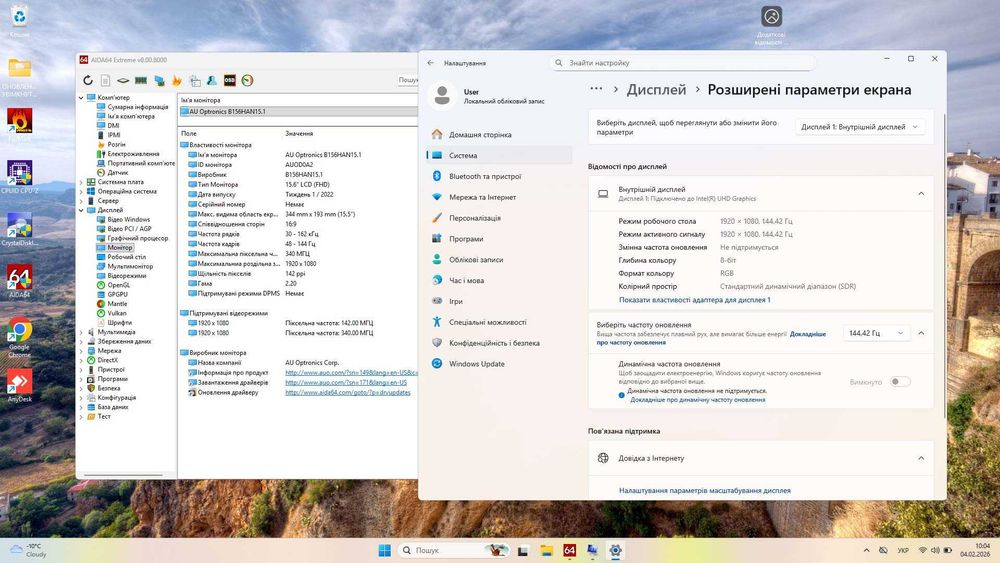Click the Settings window vertical scrollbar
Screen dimensions: 1000x563
[943, 265]
